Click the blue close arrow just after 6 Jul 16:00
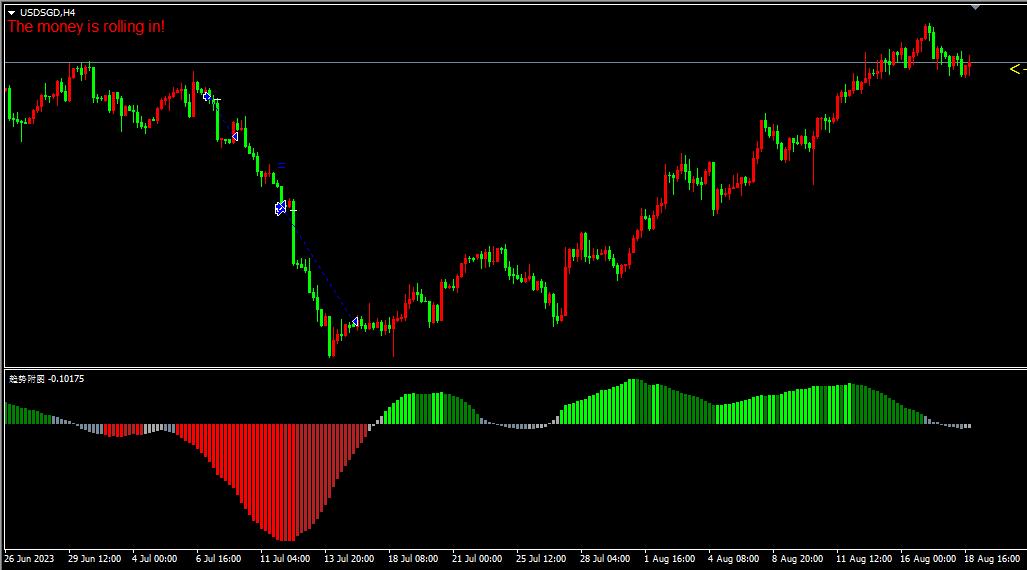Image resolution: width=1027 pixels, height=570 pixels. 234,136
